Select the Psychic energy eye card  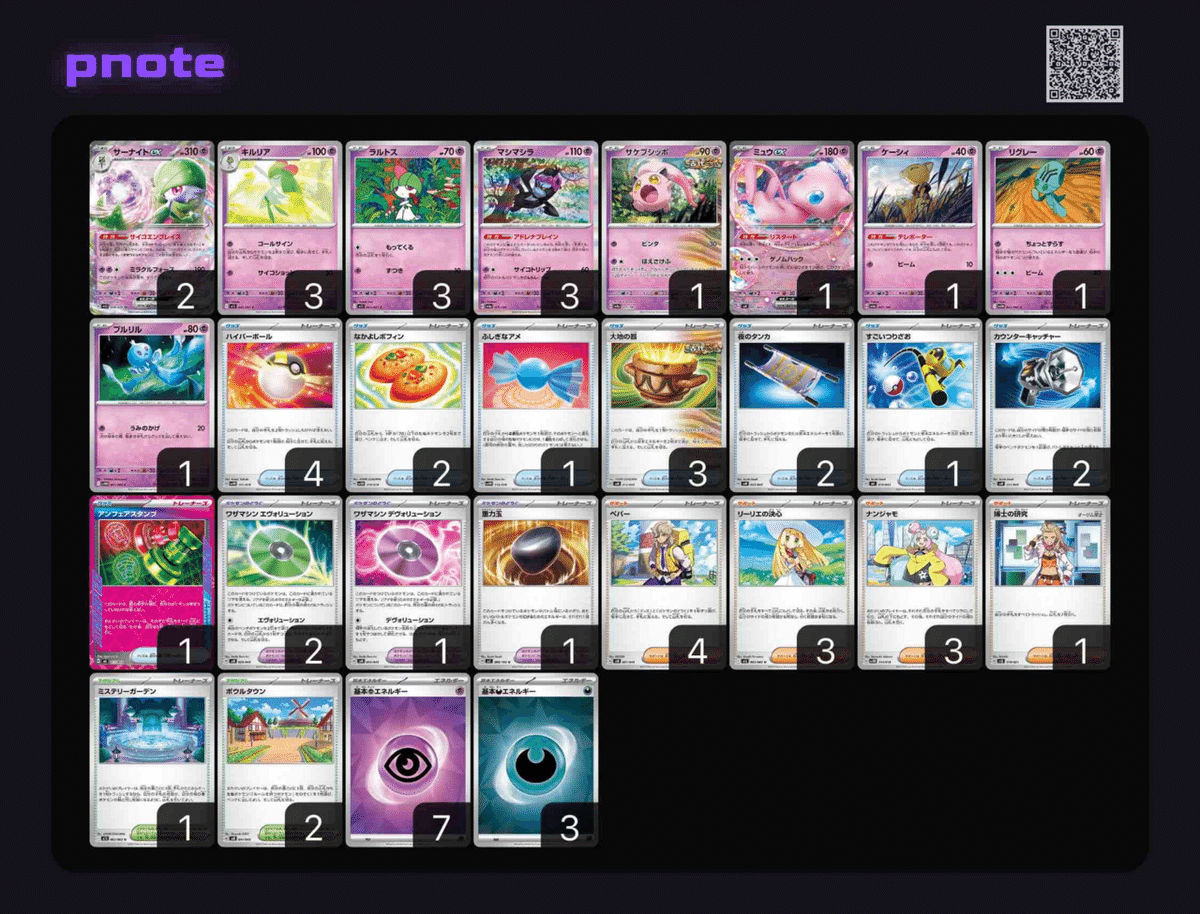(x=408, y=761)
